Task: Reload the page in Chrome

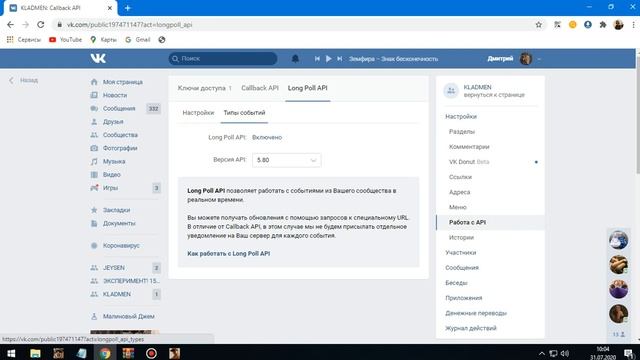Action: point(40,24)
